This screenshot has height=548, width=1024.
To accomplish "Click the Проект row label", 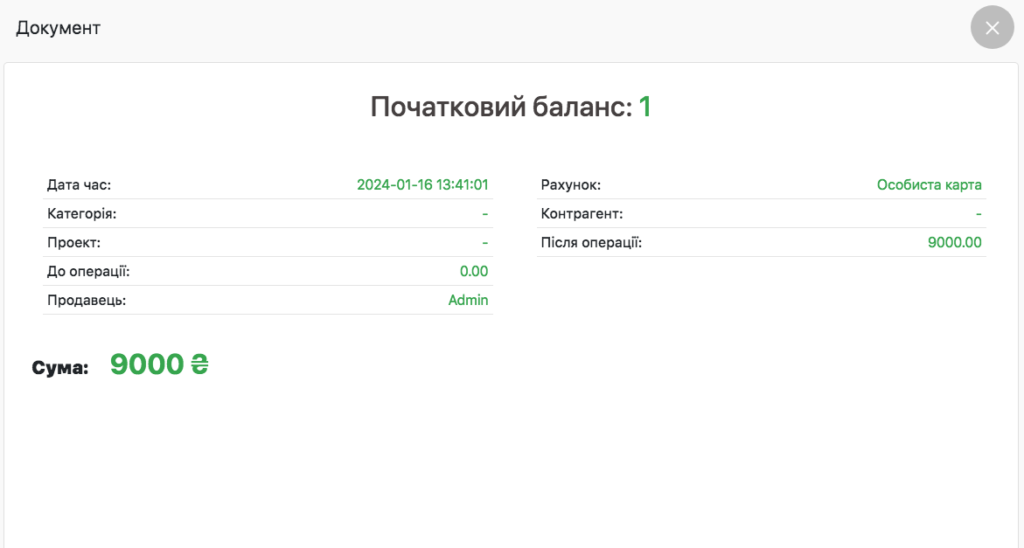I will (74, 243).
